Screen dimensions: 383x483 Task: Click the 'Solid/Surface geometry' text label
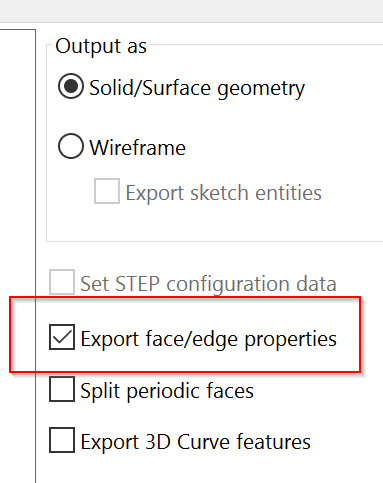click(197, 89)
